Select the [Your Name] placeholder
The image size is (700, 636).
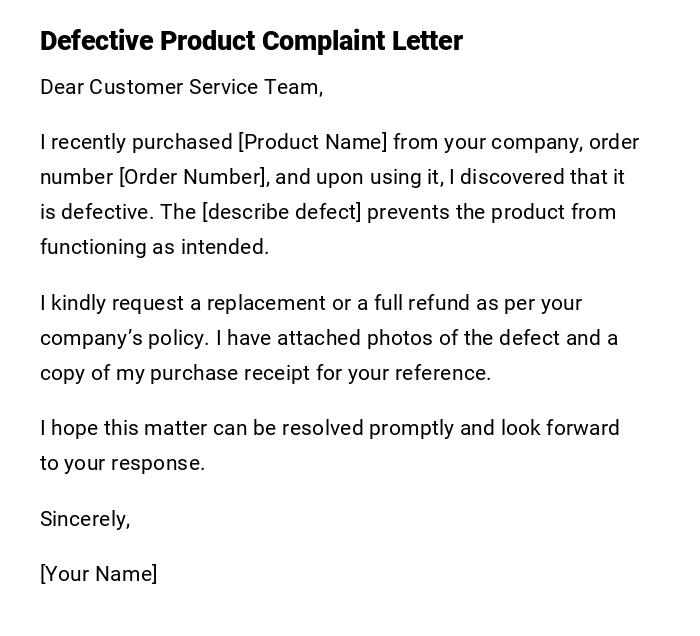coord(98,574)
